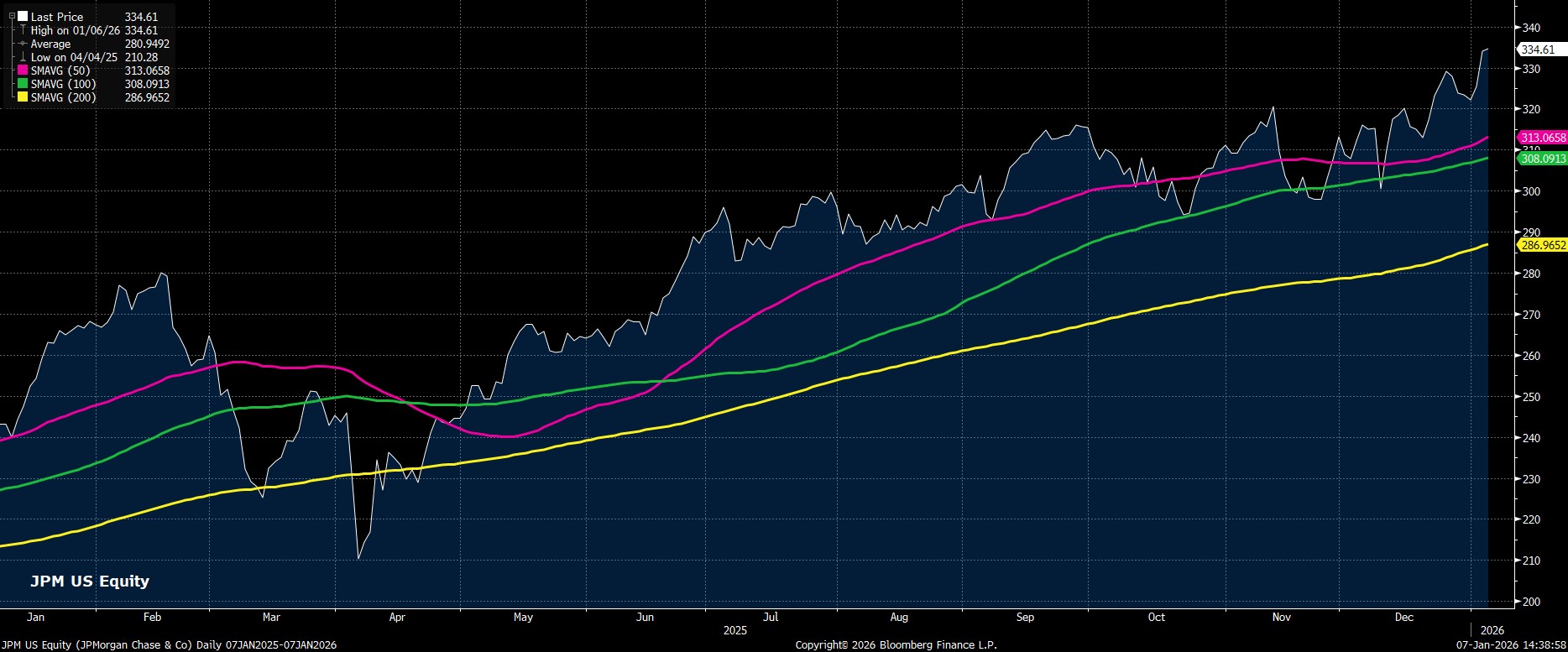Select the green SMAVG (100) swatch
Viewport: 1568px width, 652px height.
[23, 84]
